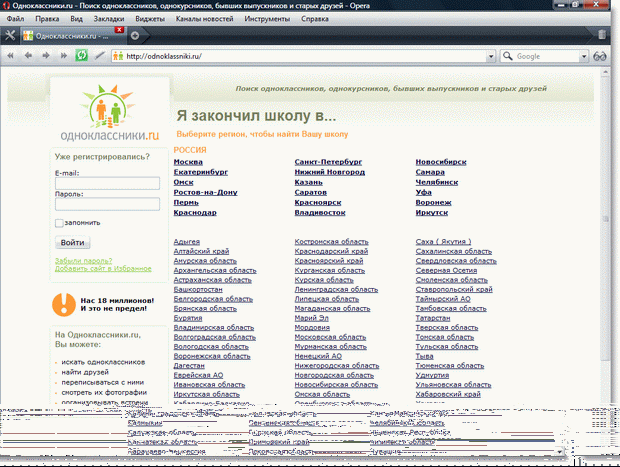This screenshot has height=467, width=620.
Task: Open the Файл menu
Action: pyautogui.click(x=15, y=19)
